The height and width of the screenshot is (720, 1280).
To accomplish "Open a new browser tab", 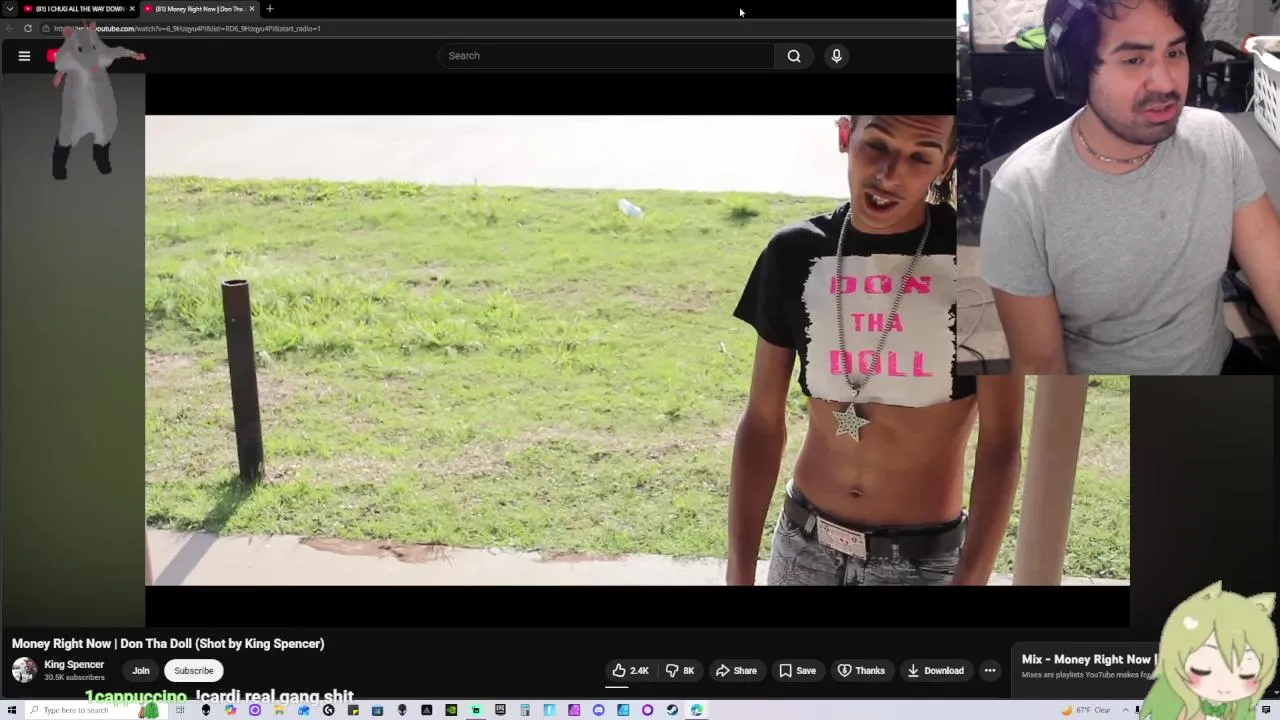I will (269, 9).
